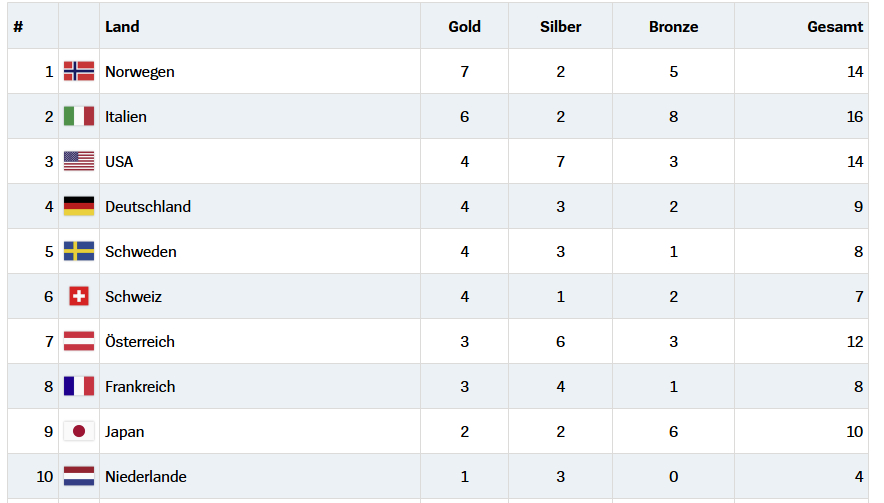
Task: Sort by the Gold column header
Action: [x=464, y=27]
